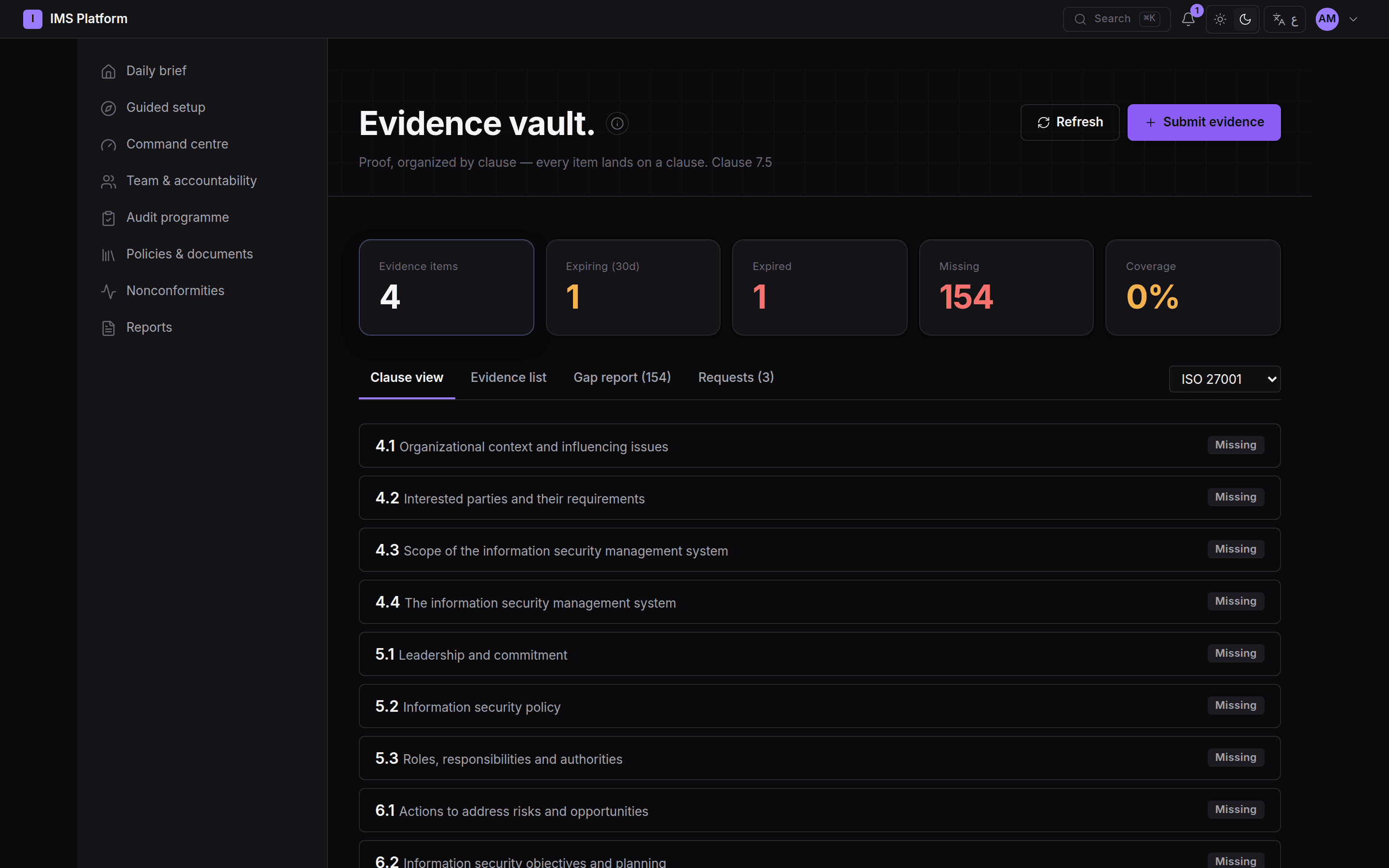Open the AM user avatar
The image size is (1389, 868).
click(x=1327, y=19)
